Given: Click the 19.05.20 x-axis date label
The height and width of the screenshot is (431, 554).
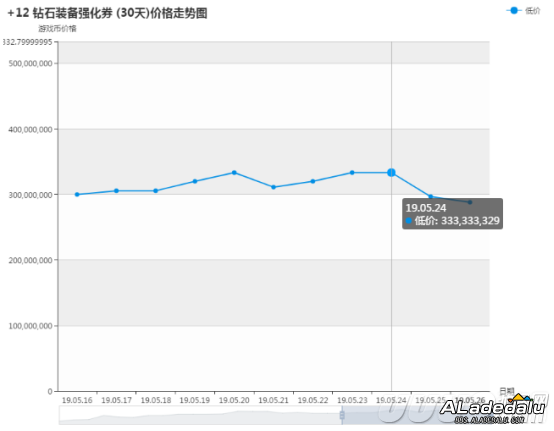Looking at the screenshot, I should [234, 400].
